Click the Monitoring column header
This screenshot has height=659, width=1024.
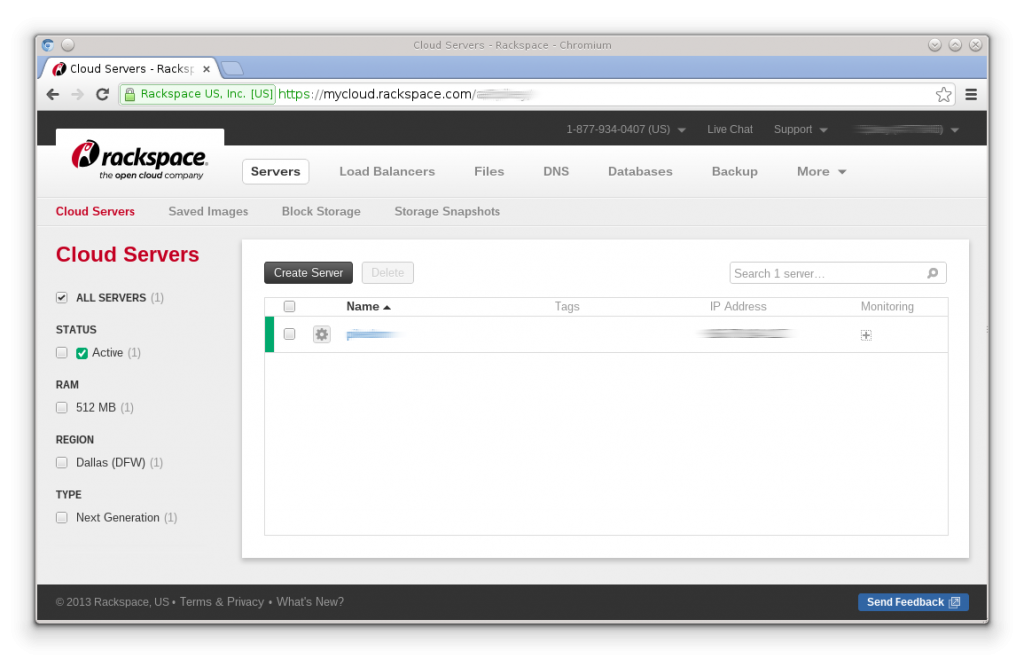[x=887, y=306]
